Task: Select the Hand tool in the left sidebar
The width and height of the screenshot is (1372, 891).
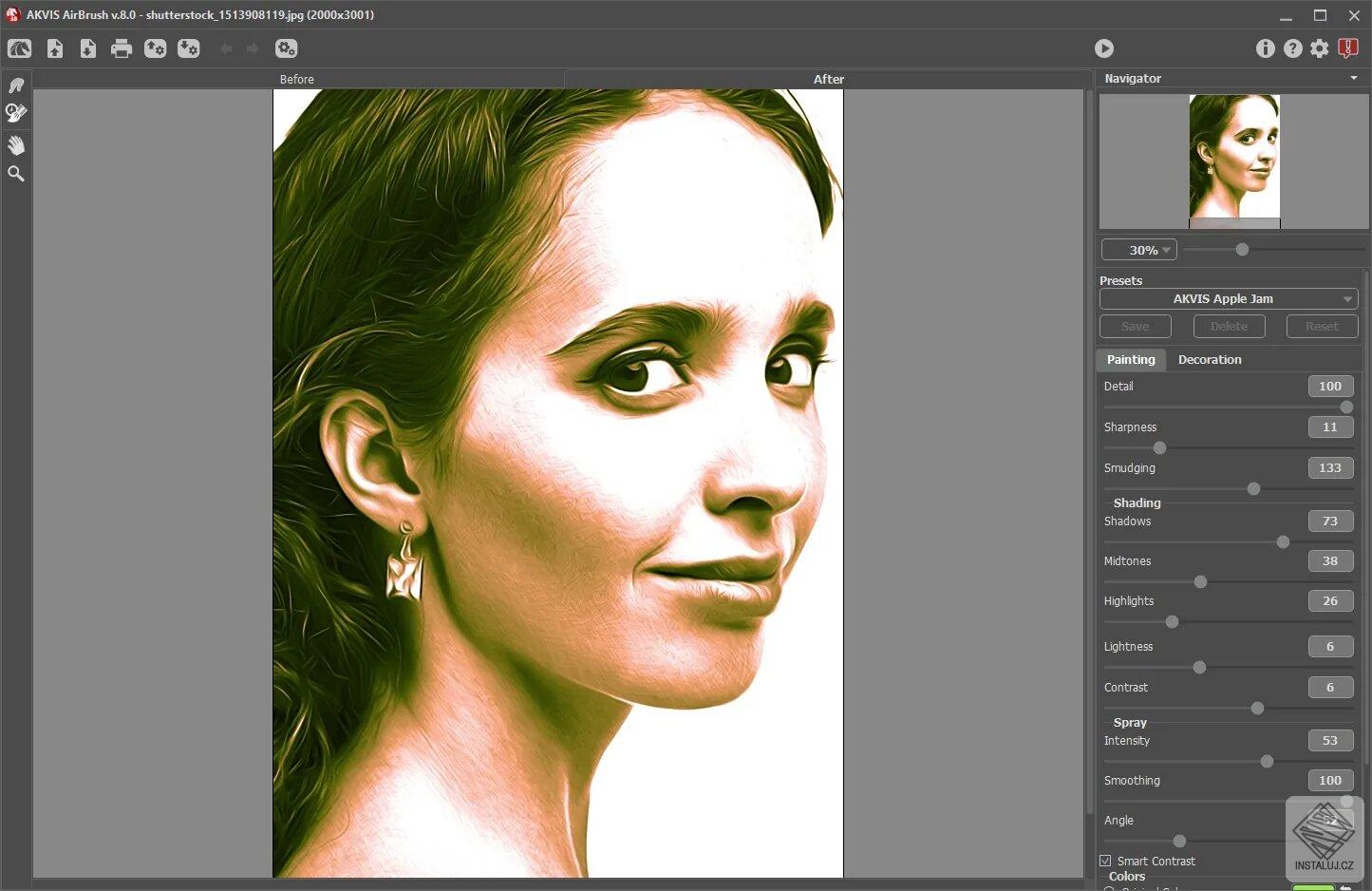Action: pyautogui.click(x=15, y=144)
